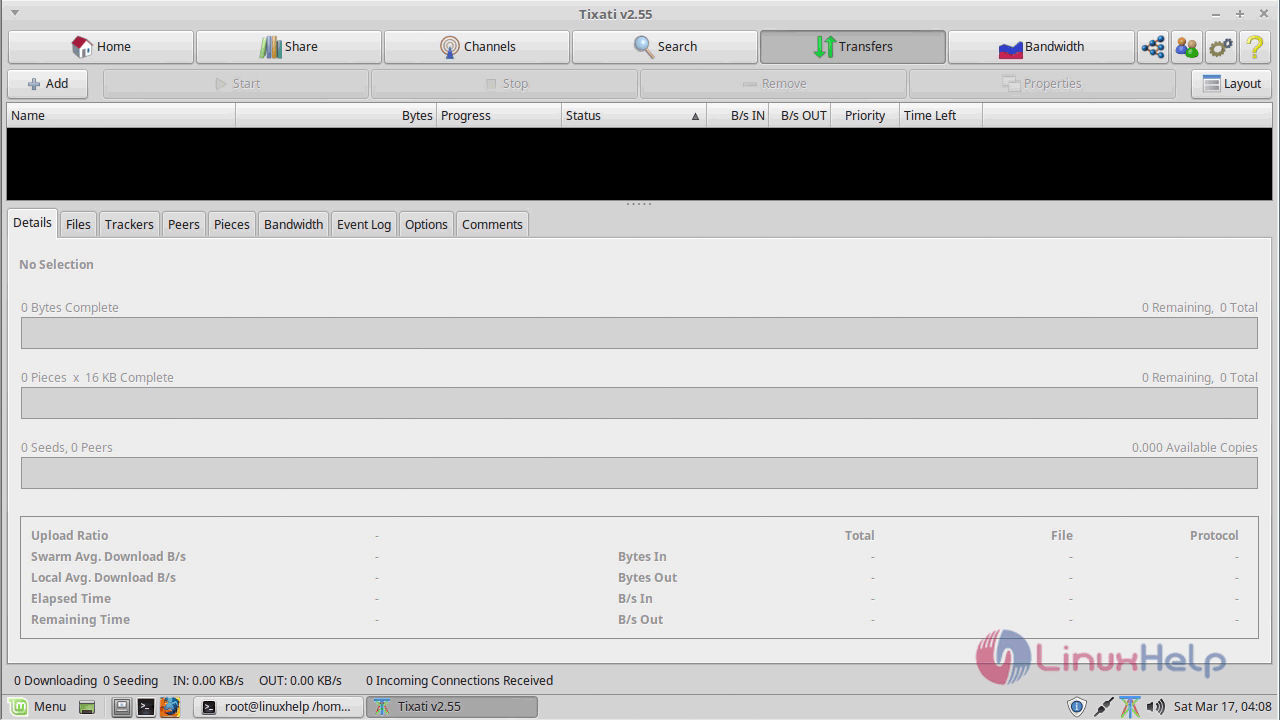Image resolution: width=1280 pixels, height=720 pixels.
Task: Switch to the Peers tab
Action: [184, 224]
